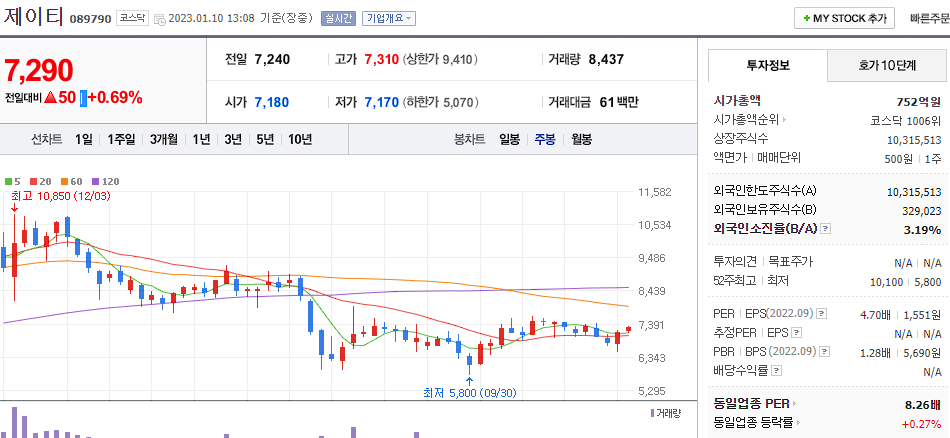Click the purple 120 moving average legend
950x438 pixels.
[105, 181]
